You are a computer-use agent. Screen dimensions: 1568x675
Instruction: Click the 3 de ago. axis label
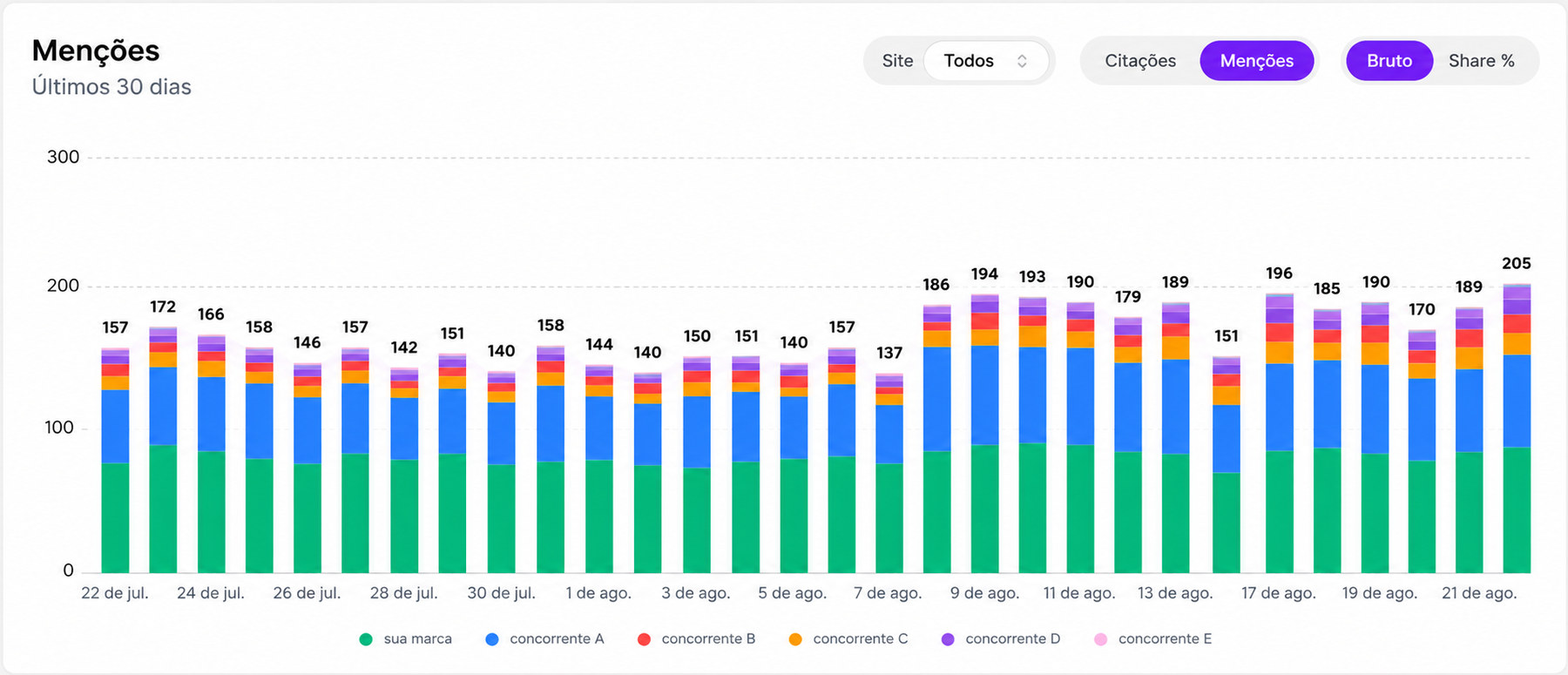tap(696, 593)
